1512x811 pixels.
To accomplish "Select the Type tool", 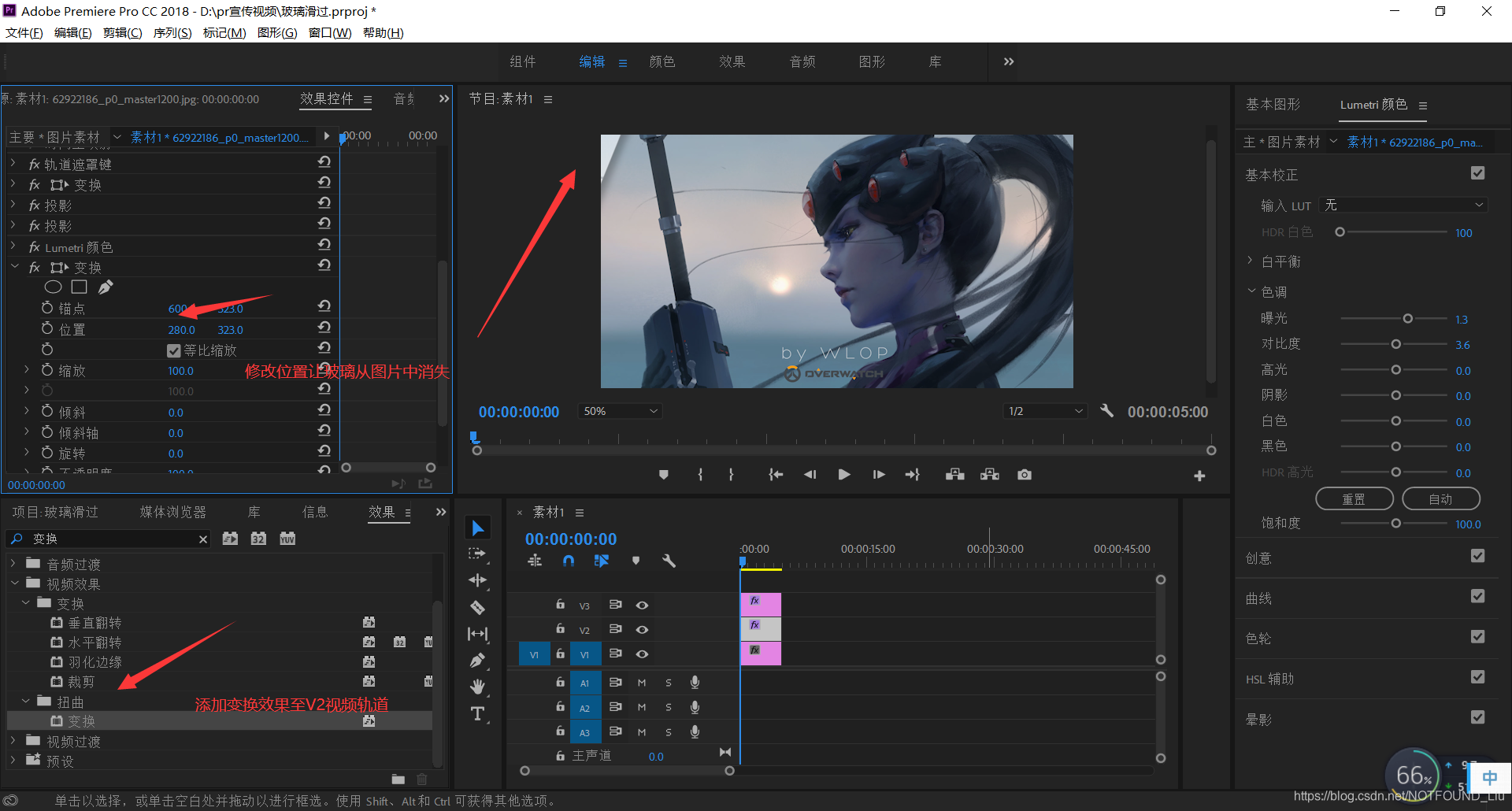I will [x=477, y=713].
